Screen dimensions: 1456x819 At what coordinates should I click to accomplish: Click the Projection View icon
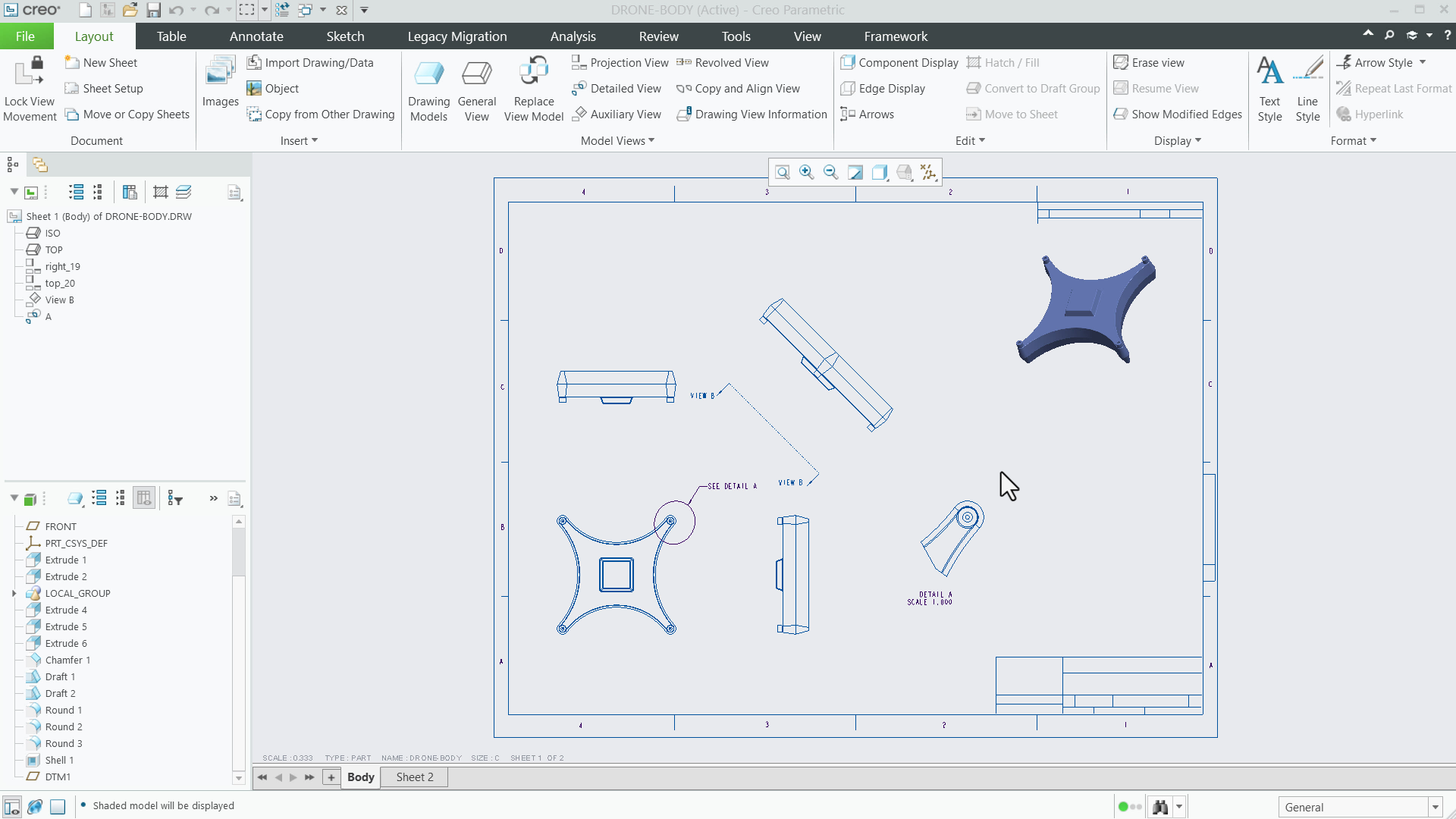(579, 62)
